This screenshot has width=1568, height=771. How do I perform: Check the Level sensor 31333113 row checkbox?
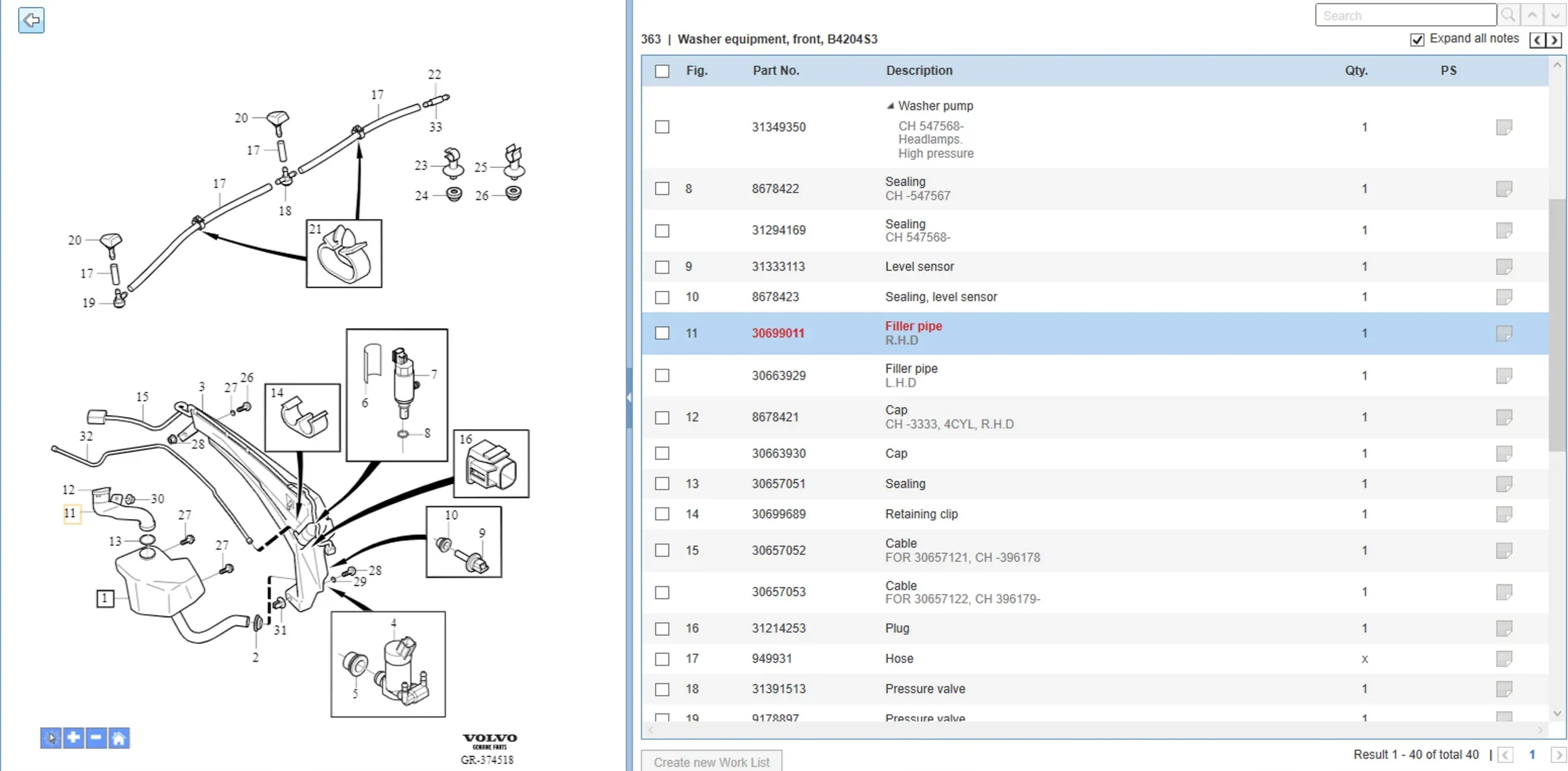[662, 267]
